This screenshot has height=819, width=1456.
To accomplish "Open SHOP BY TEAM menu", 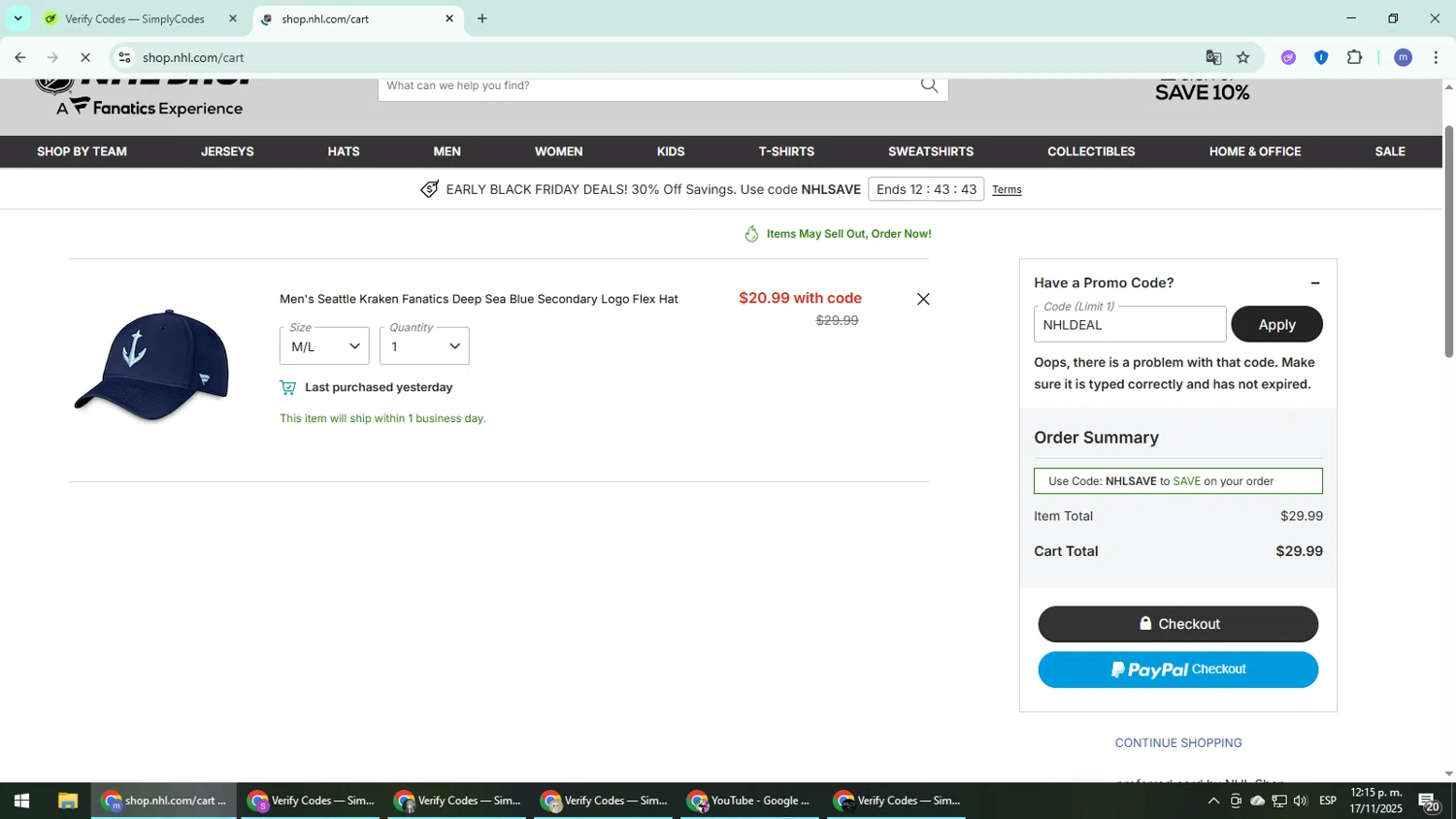I will point(82,151).
